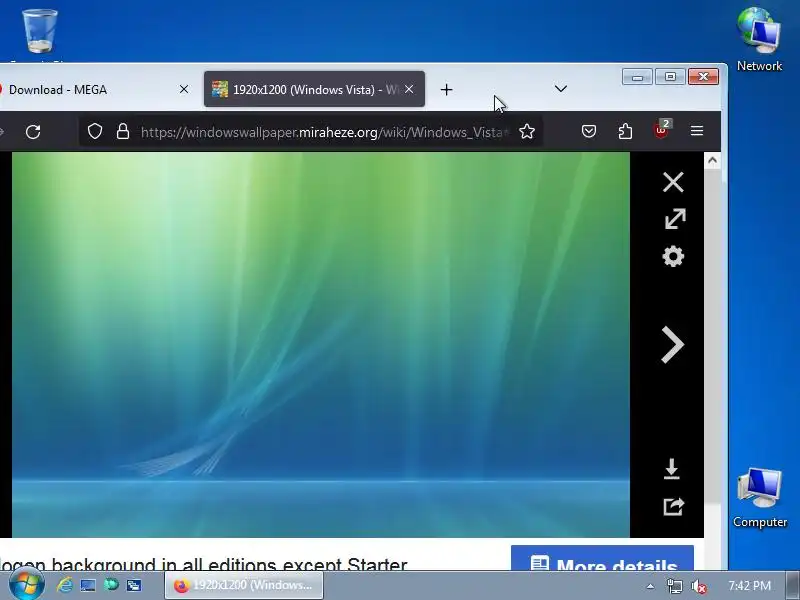800x600 pixels.
Task: Click Show desktop quick launch icon
Action: 88,585
